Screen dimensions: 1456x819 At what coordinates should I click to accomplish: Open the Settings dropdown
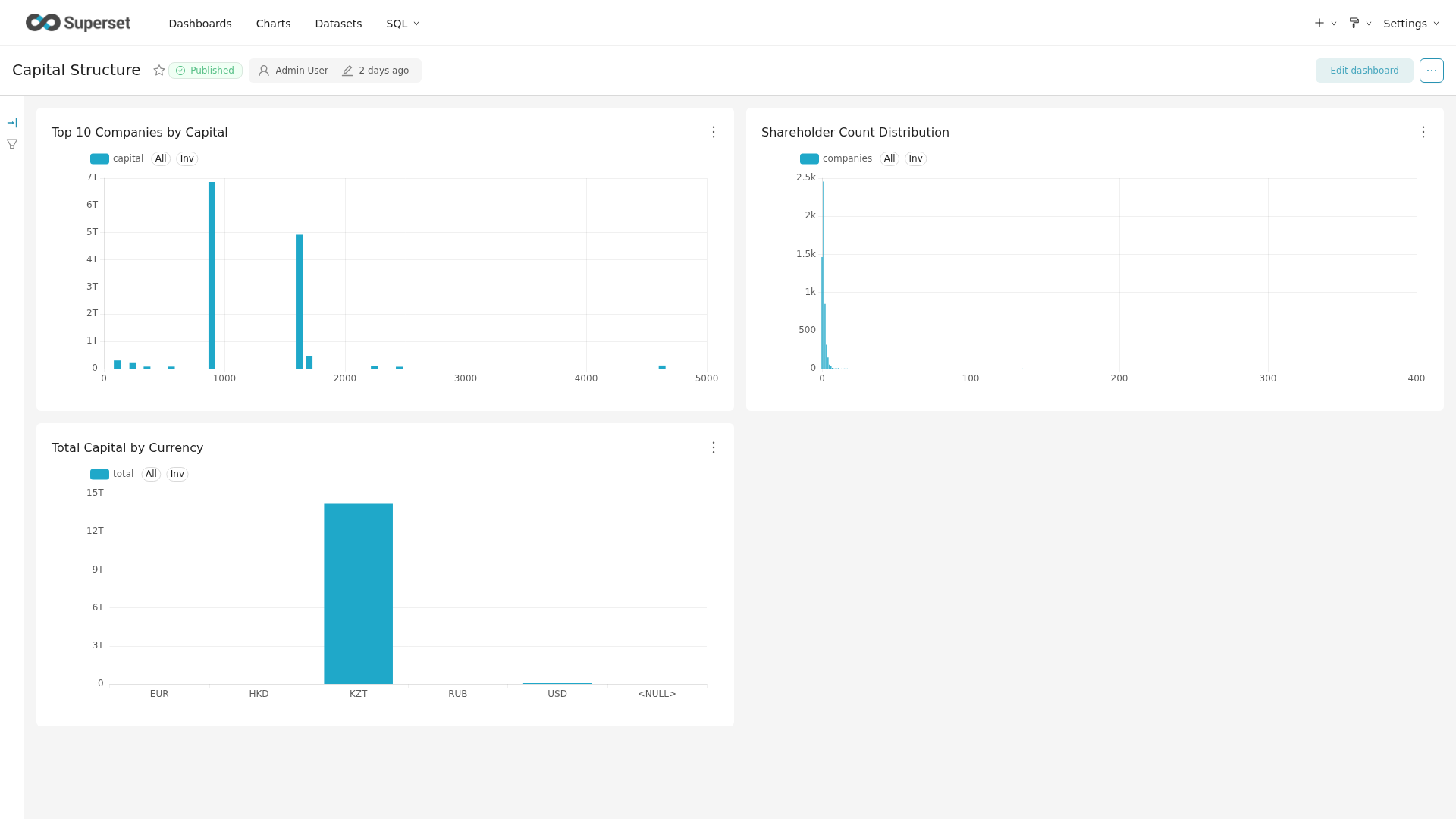[1410, 24]
